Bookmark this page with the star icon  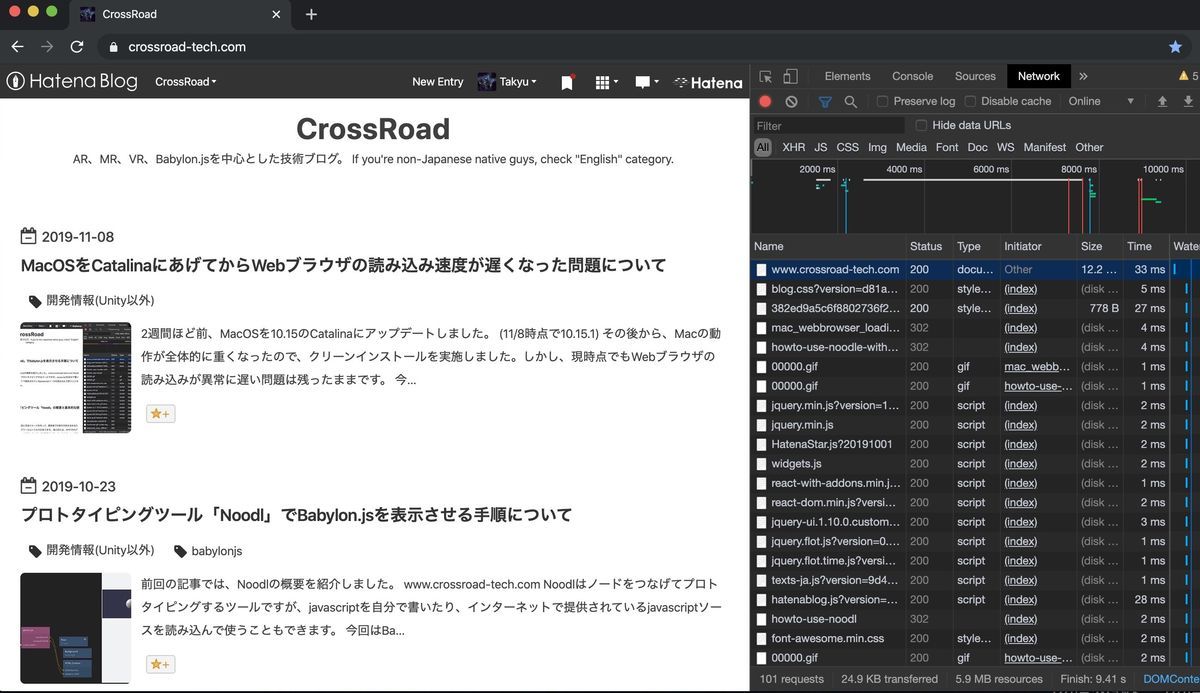[x=1175, y=47]
